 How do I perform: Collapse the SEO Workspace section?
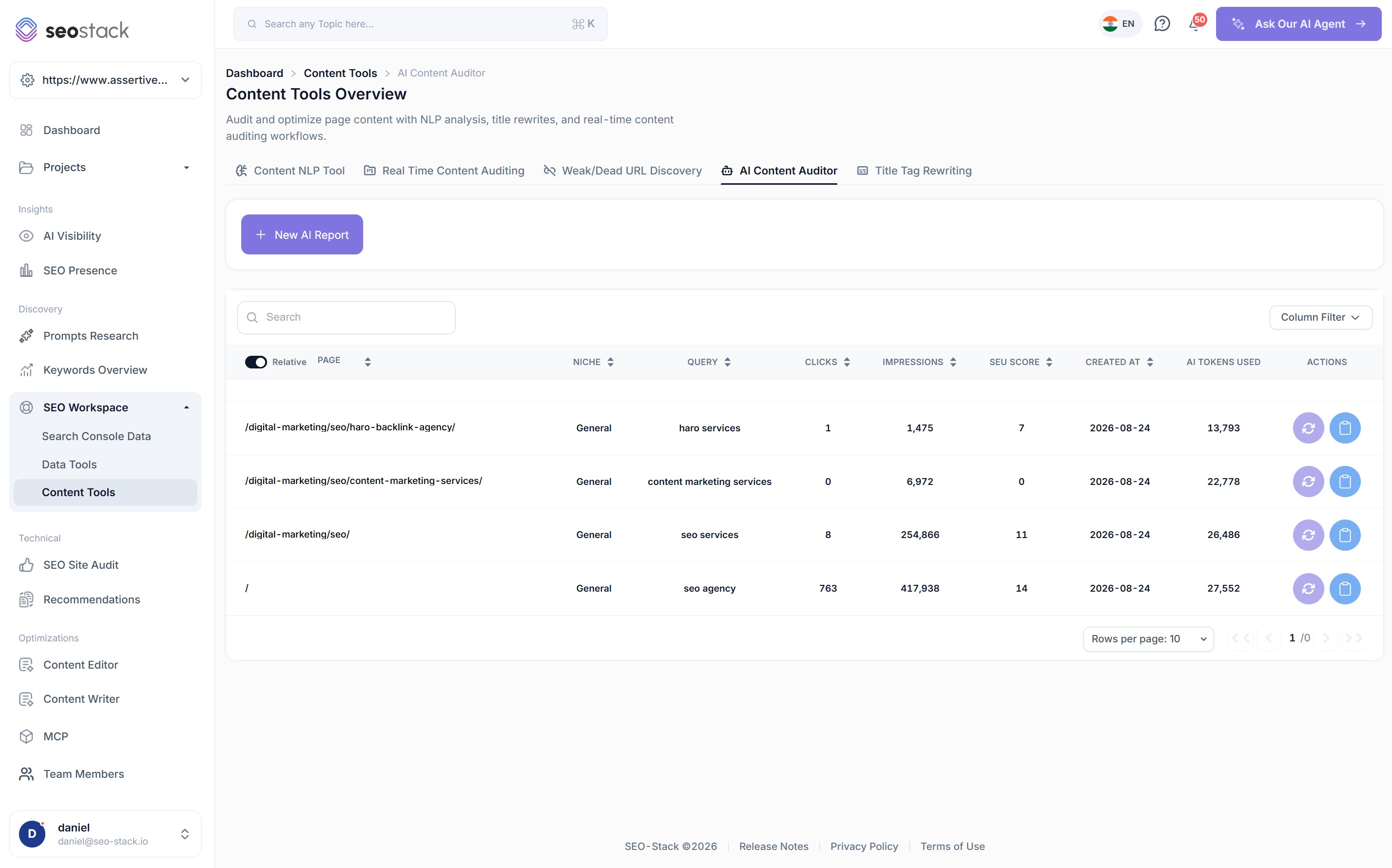(x=186, y=407)
